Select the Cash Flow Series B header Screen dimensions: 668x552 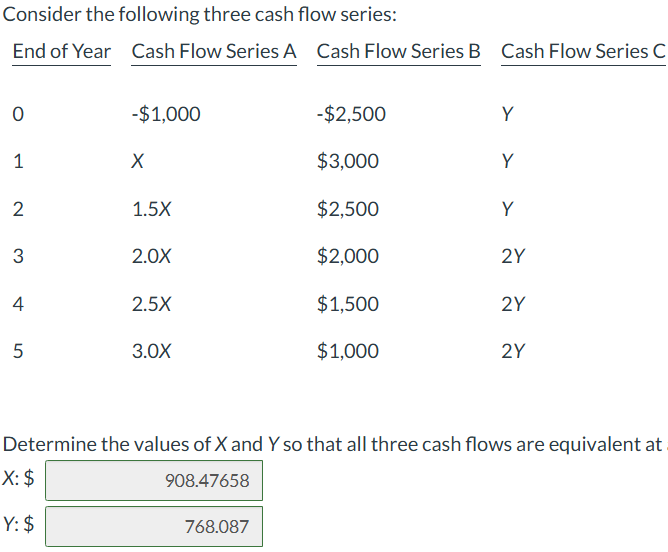click(399, 52)
